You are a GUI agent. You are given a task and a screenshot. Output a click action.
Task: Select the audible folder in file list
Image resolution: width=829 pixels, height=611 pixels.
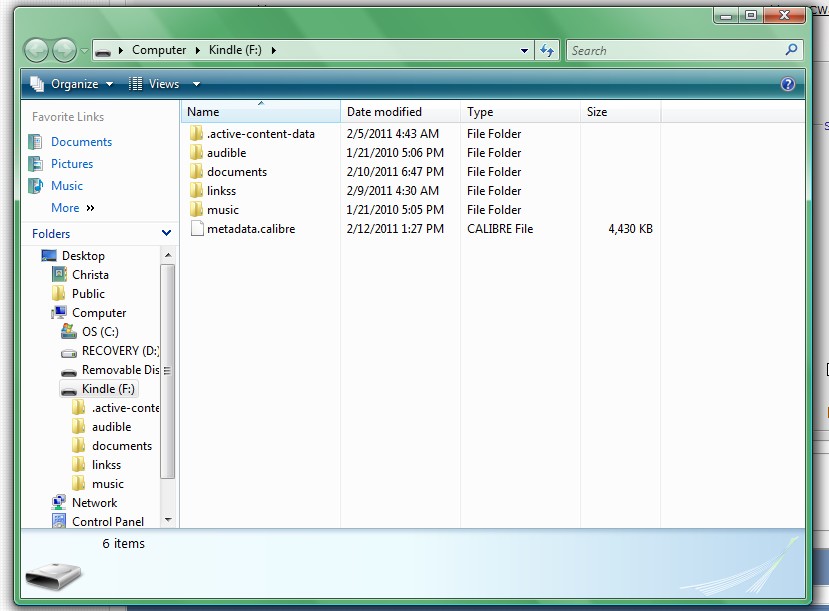(226, 153)
